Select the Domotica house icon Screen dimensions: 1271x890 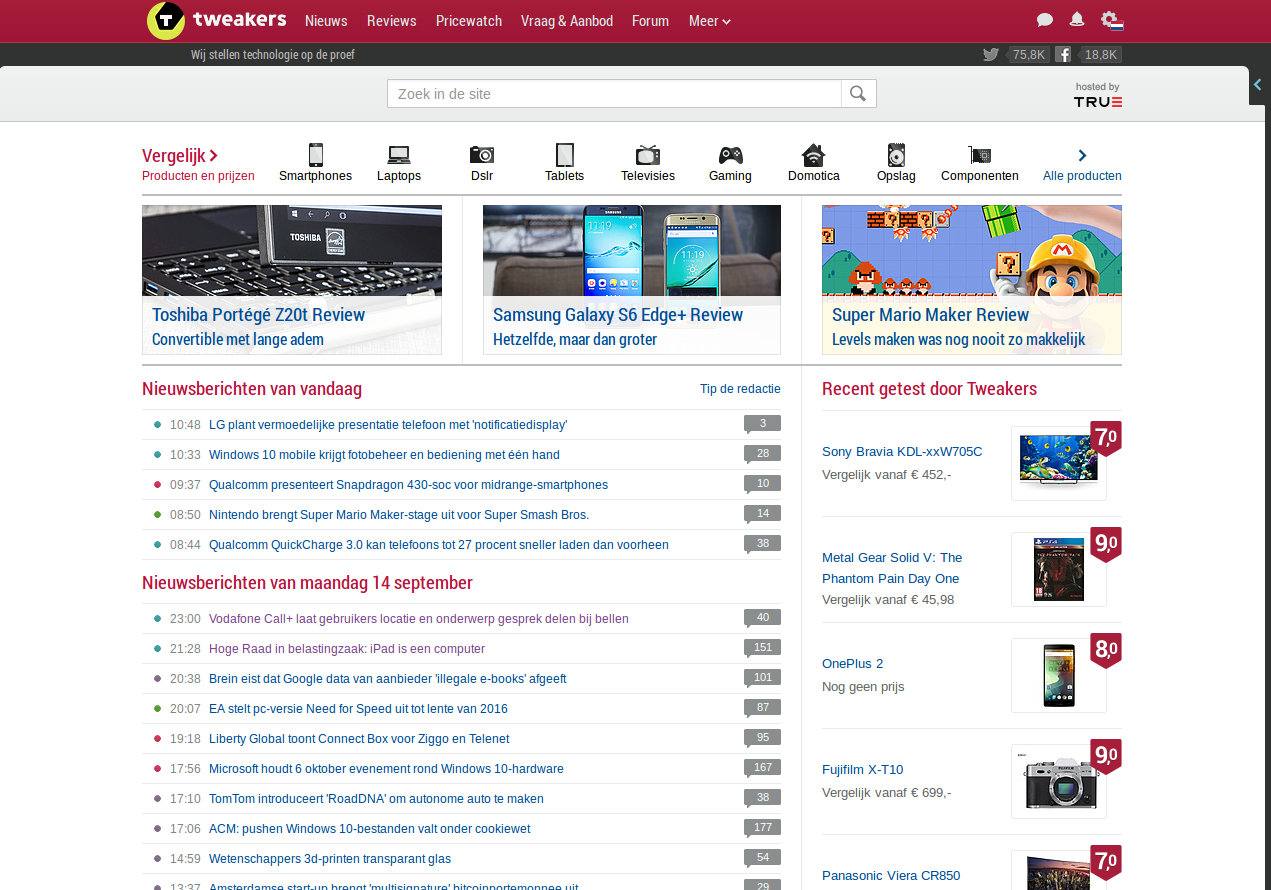click(812, 156)
